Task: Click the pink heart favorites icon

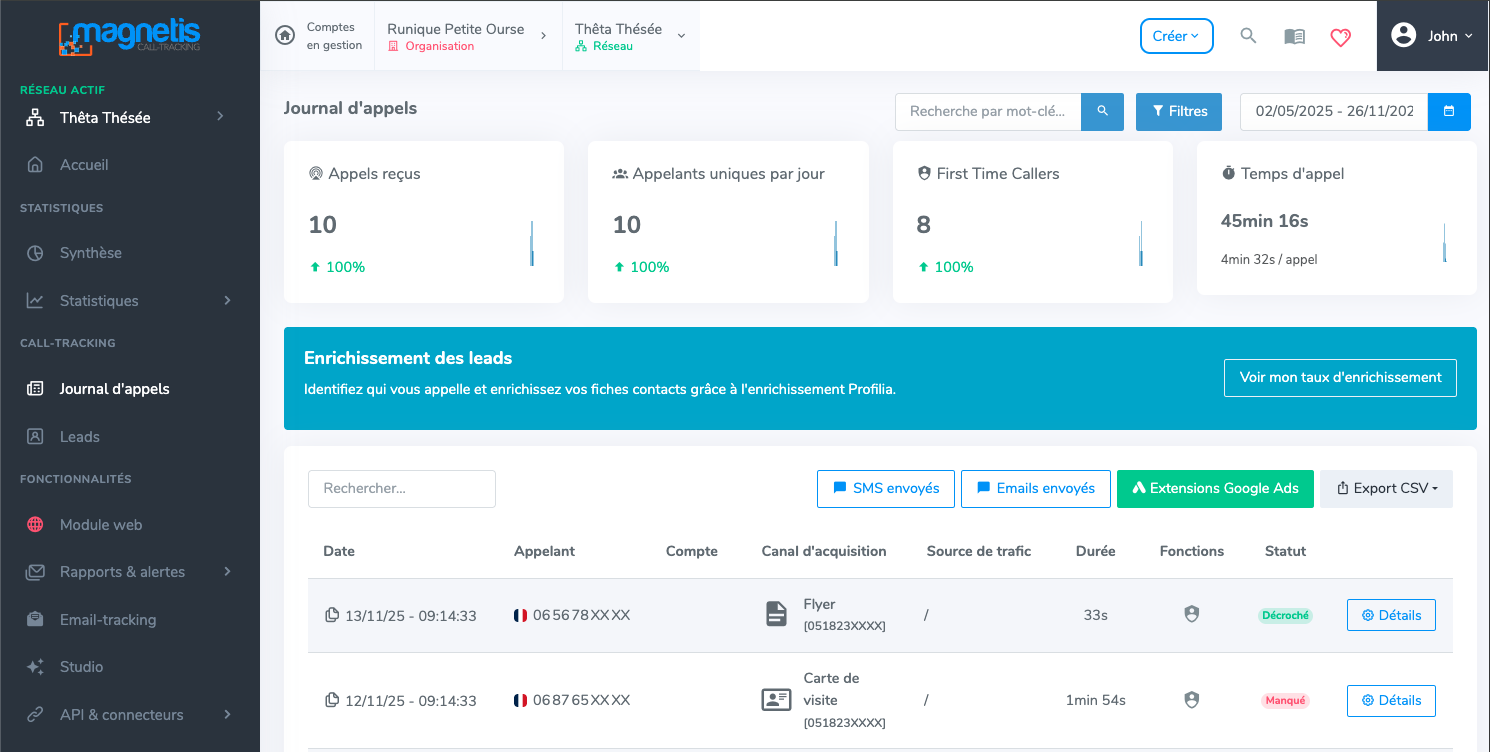Action: pos(1340,37)
